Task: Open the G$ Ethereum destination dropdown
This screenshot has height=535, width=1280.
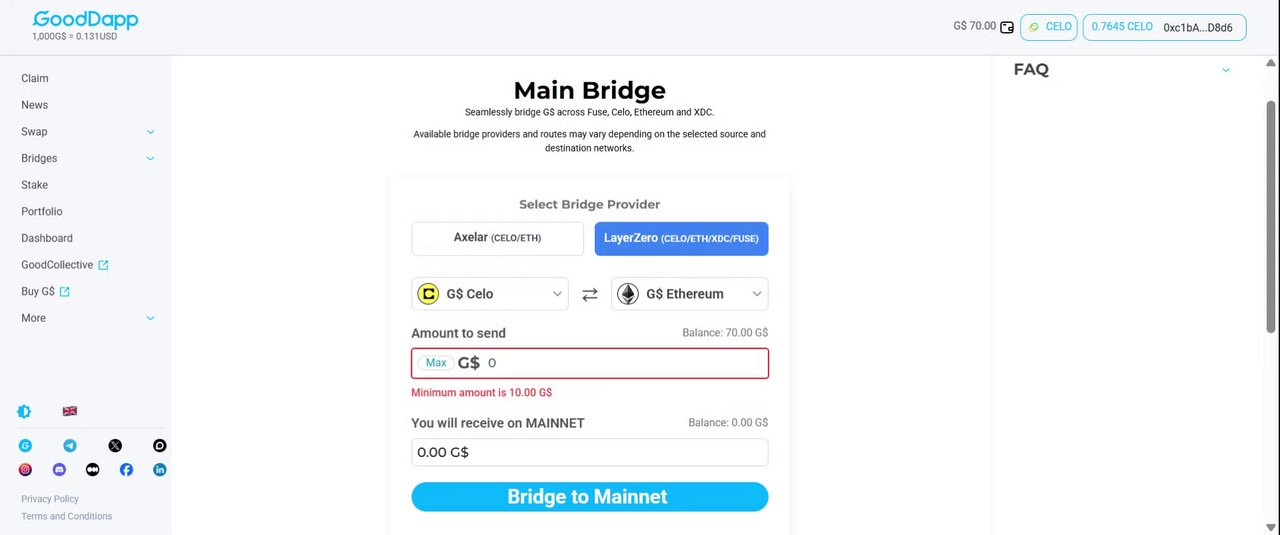Action: (x=690, y=294)
